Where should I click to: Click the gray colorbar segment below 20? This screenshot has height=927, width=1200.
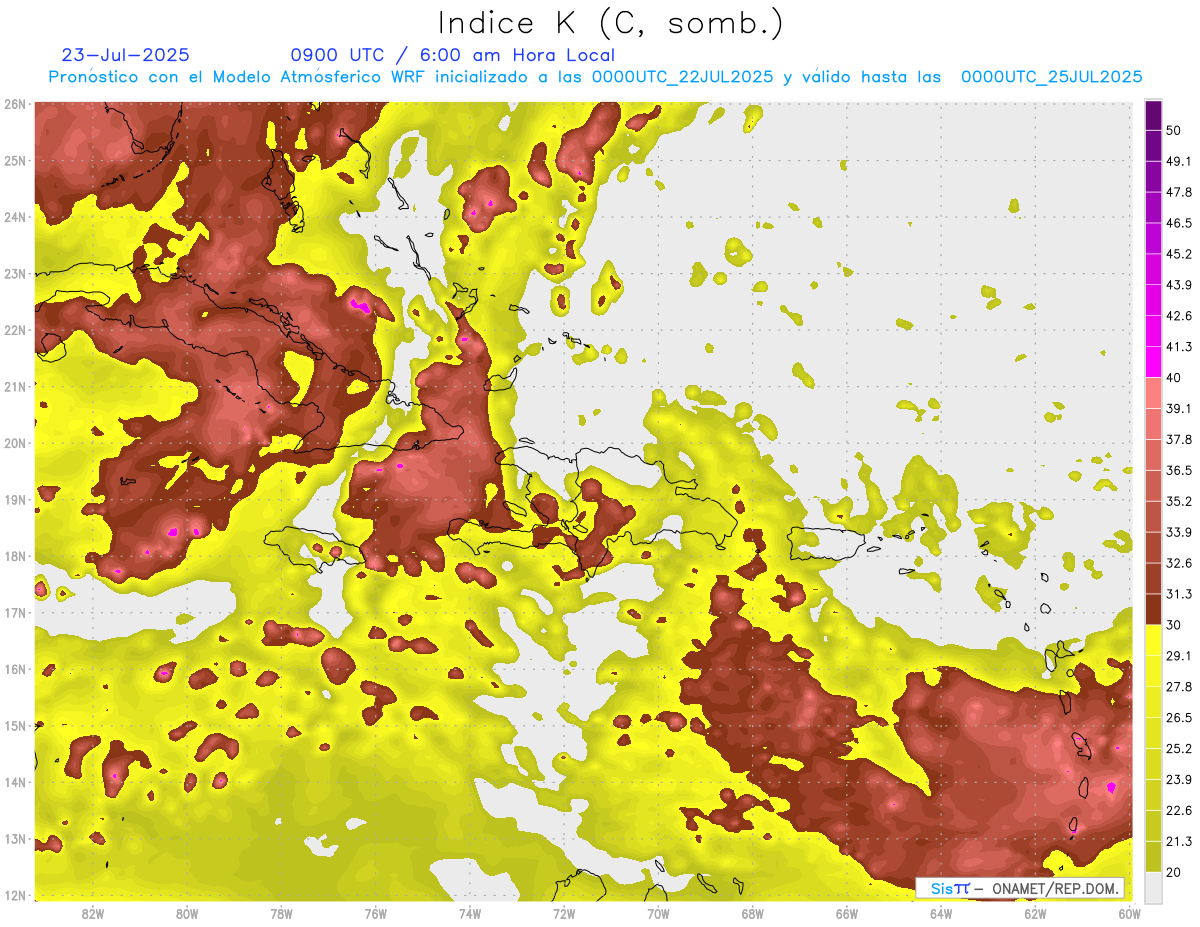1153,887
